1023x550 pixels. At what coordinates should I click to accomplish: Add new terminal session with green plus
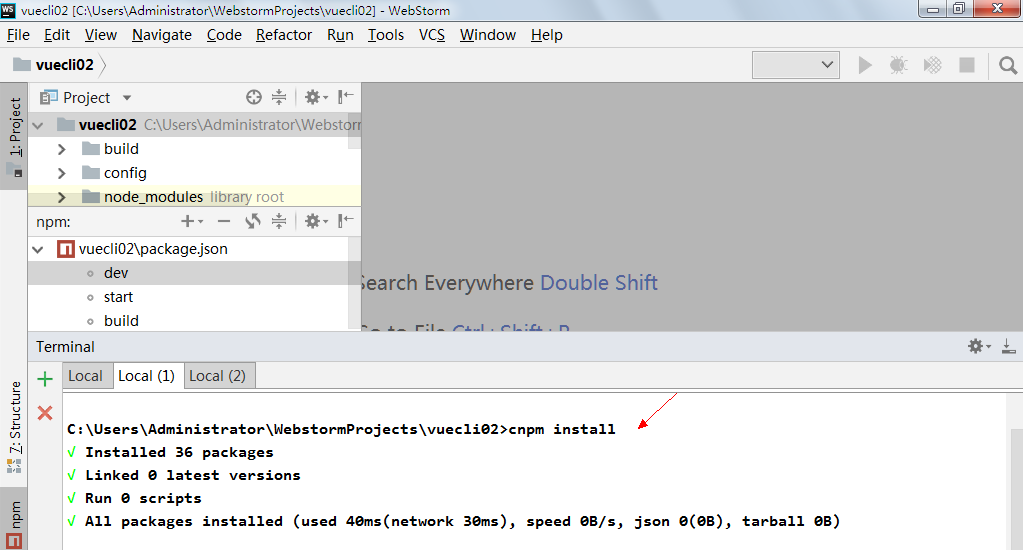coord(45,378)
